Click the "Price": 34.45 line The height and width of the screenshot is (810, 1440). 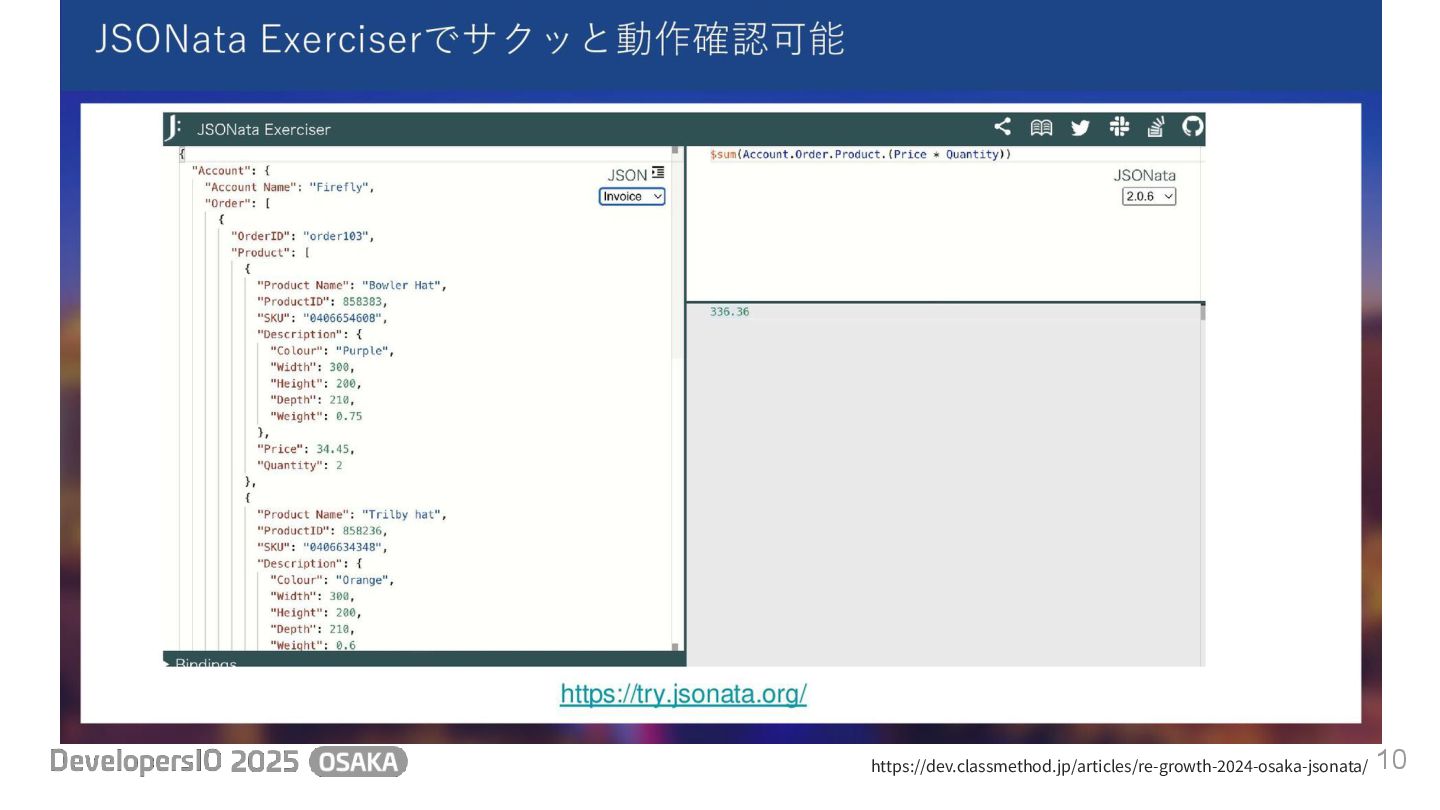coord(306,449)
